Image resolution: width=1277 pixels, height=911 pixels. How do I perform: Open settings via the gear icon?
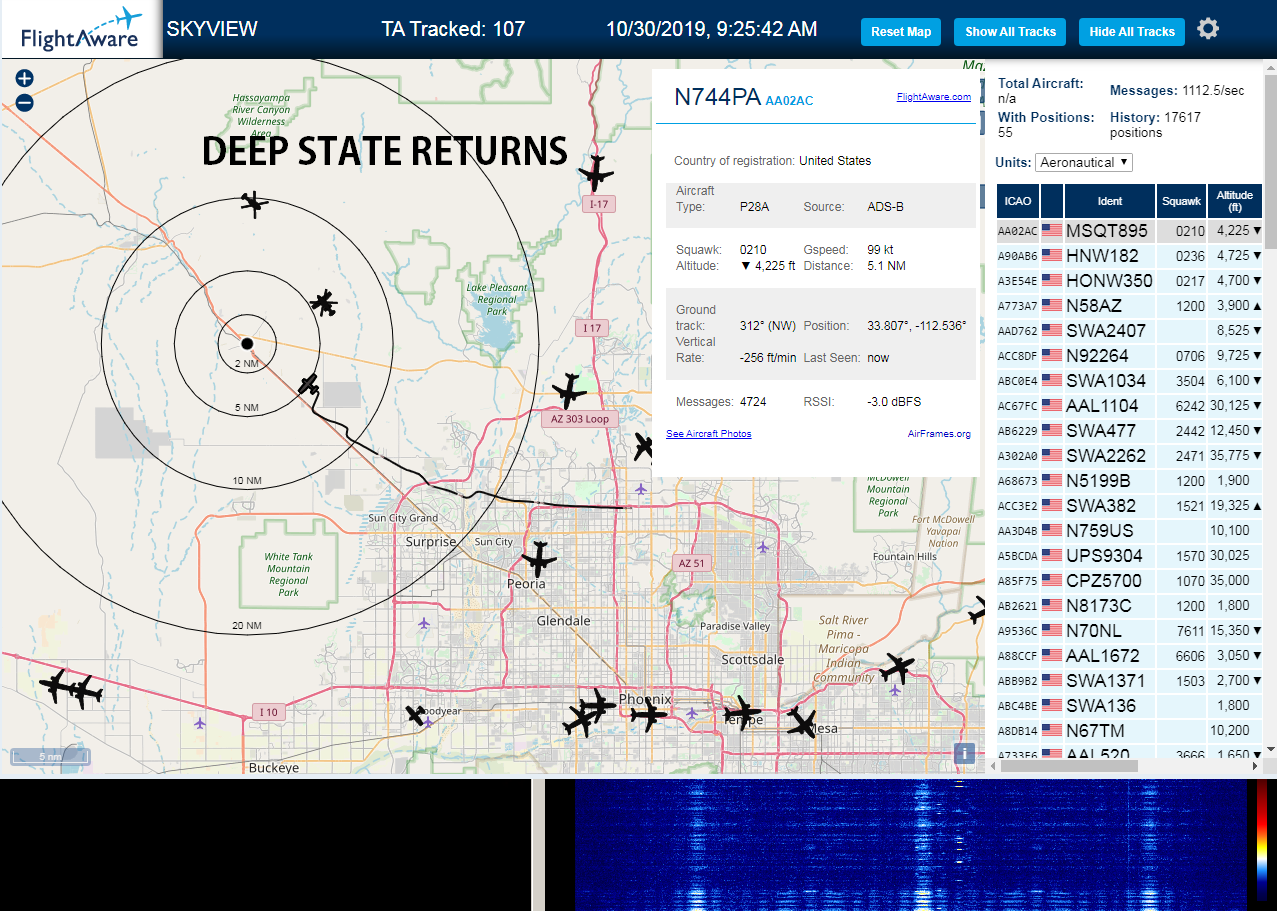(x=1208, y=29)
